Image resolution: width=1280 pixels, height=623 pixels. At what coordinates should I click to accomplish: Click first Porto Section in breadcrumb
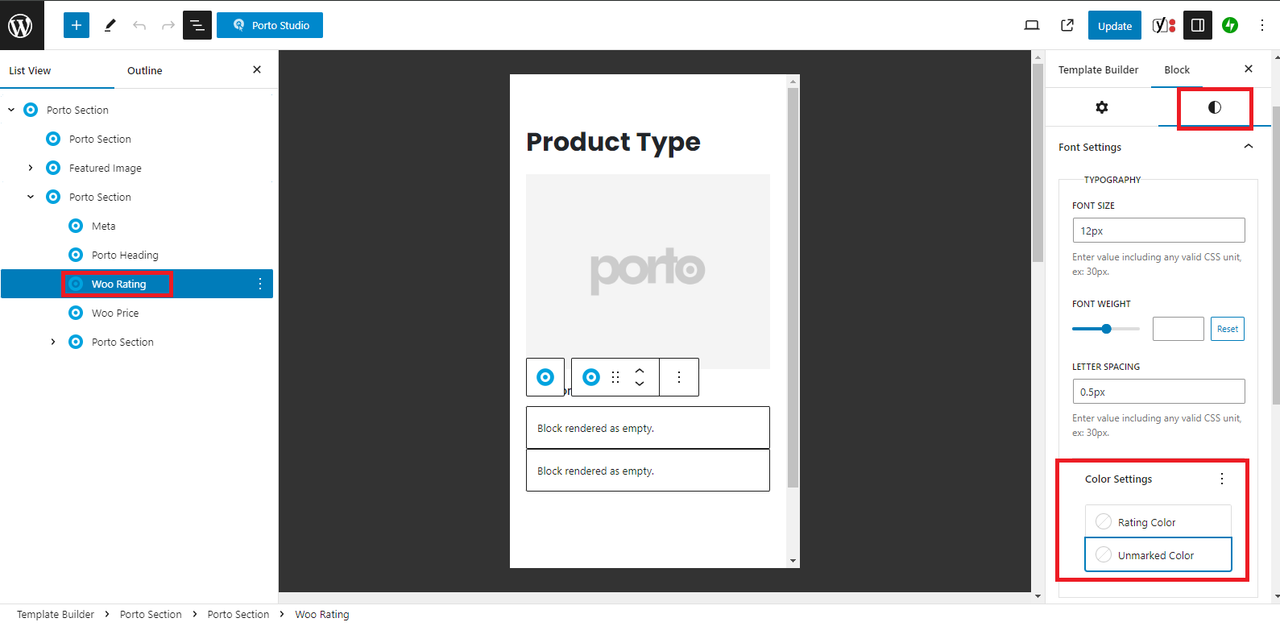[151, 614]
